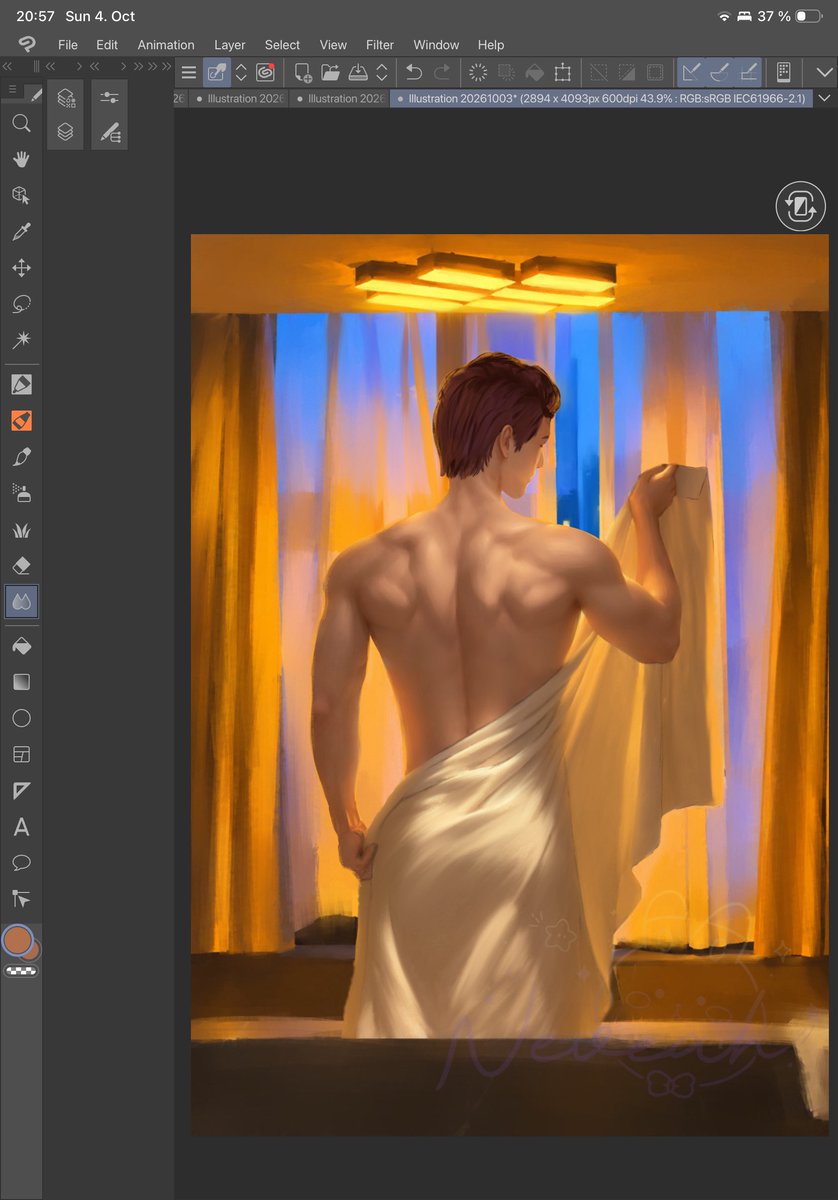Select the orange highlighted marker tool
Viewport: 838px width, 1200px height.
21,421
